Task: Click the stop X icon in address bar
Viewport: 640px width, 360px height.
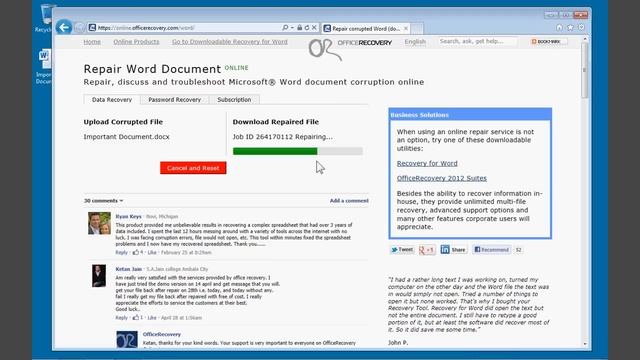Action: click(314, 28)
